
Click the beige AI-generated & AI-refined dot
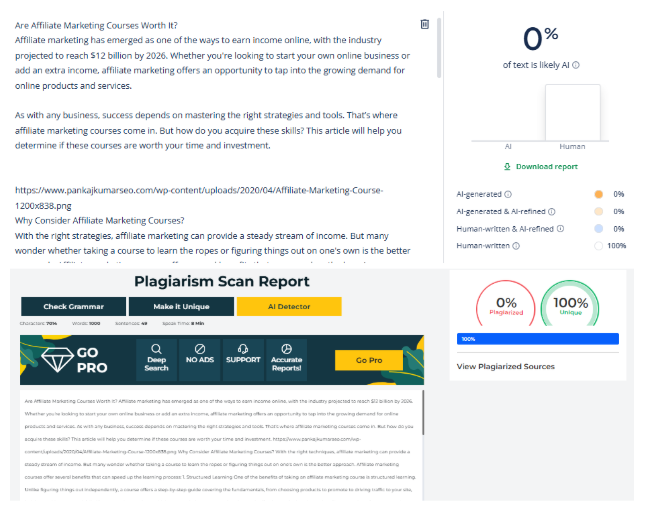pyautogui.click(x=598, y=212)
